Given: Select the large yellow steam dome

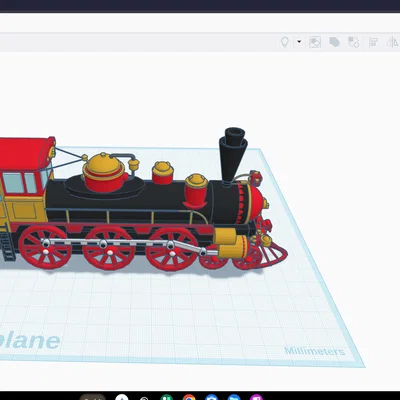Looking at the screenshot, I should tap(104, 165).
